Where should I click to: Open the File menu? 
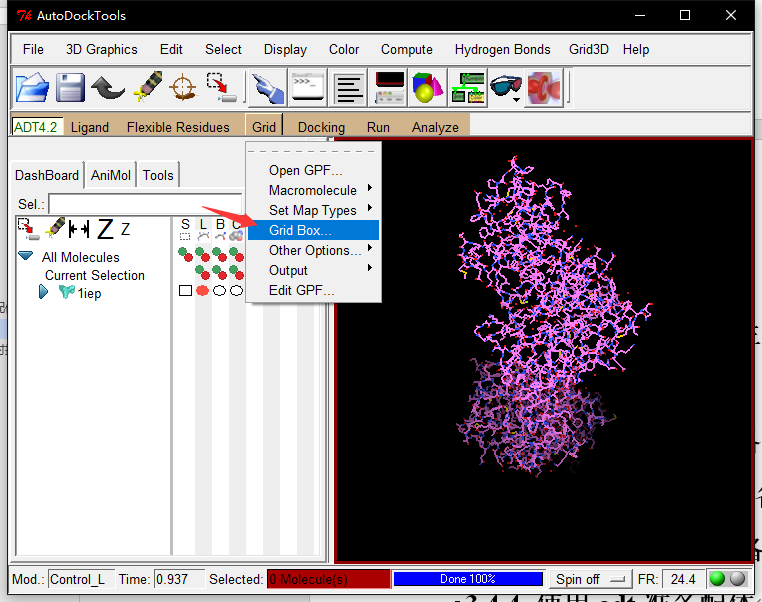tap(33, 50)
